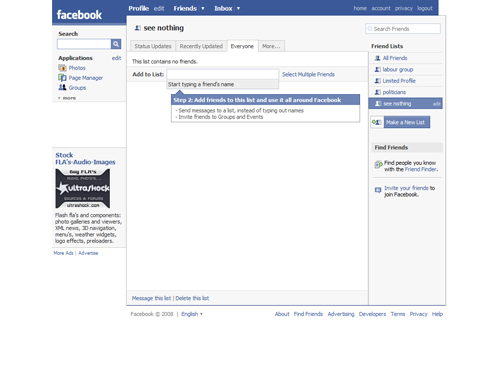Expand the 'more' applications list
Image resolution: width=500 pixels, height=375 pixels.
67,98
